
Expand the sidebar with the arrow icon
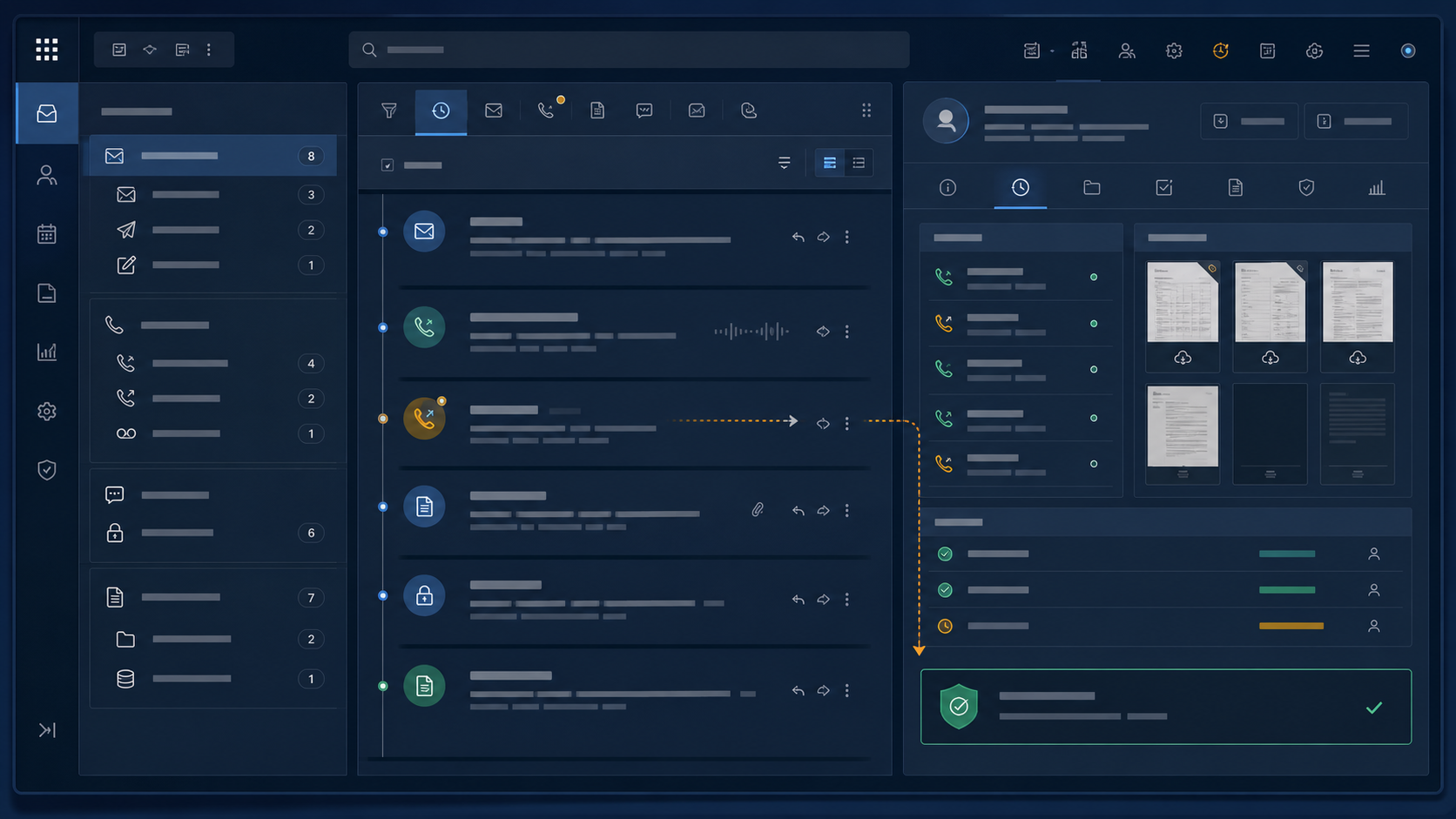[47, 729]
